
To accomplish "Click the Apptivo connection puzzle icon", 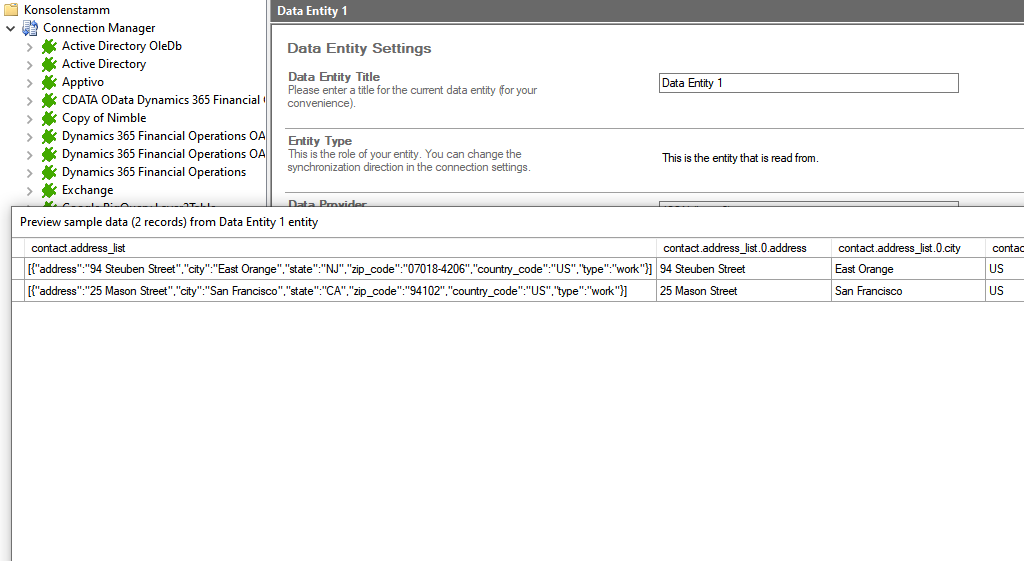I will [49, 82].
